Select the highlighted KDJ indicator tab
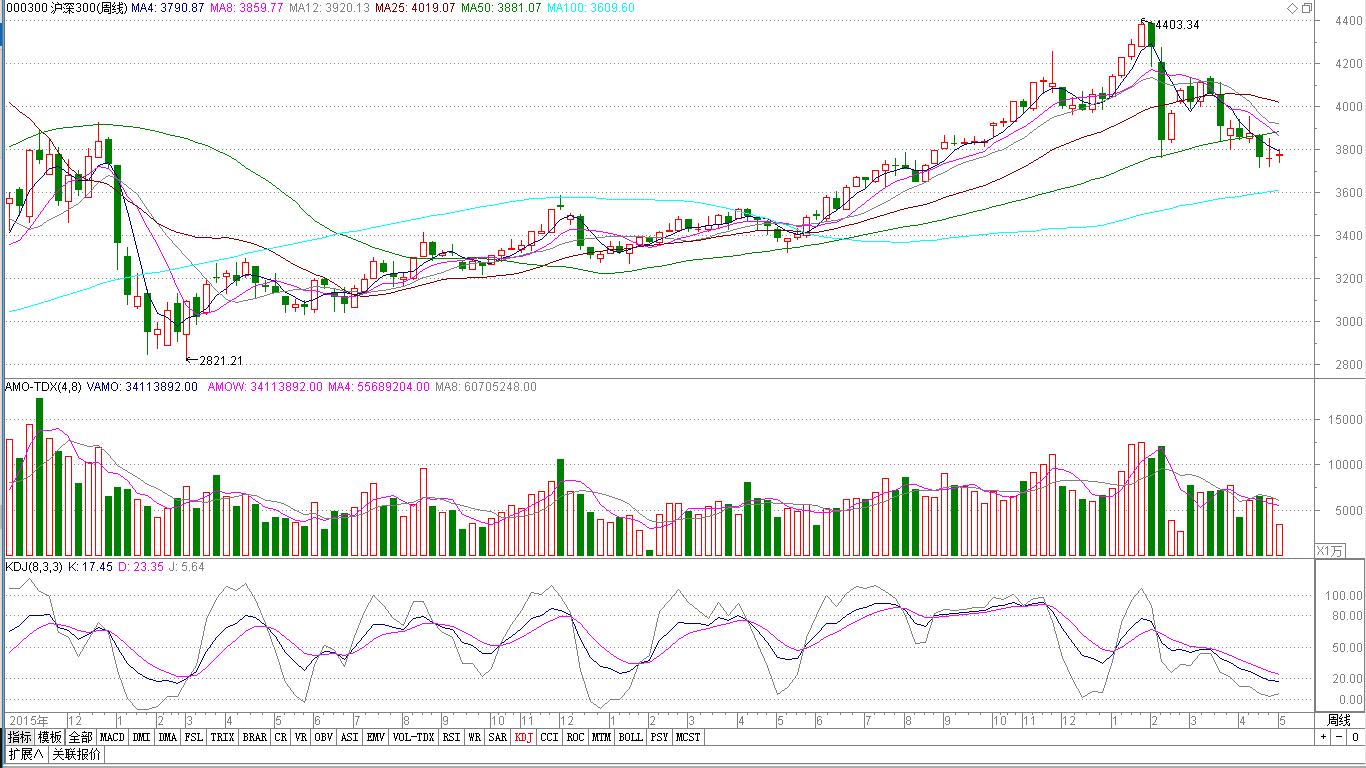The image size is (1366, 768). pyautogui.click(x=524, y=737)
